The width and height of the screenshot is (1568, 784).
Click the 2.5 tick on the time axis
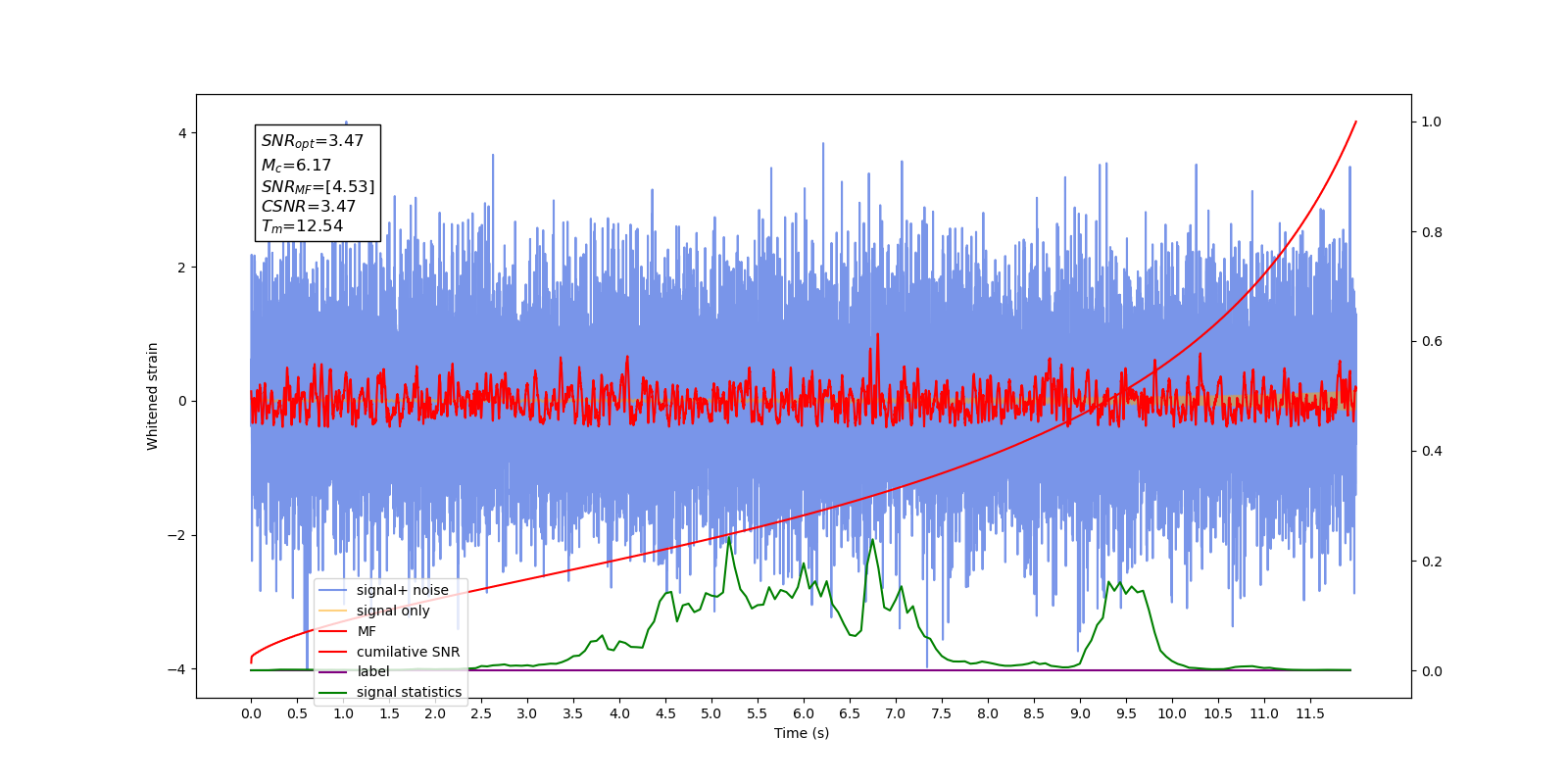[481, 713]
